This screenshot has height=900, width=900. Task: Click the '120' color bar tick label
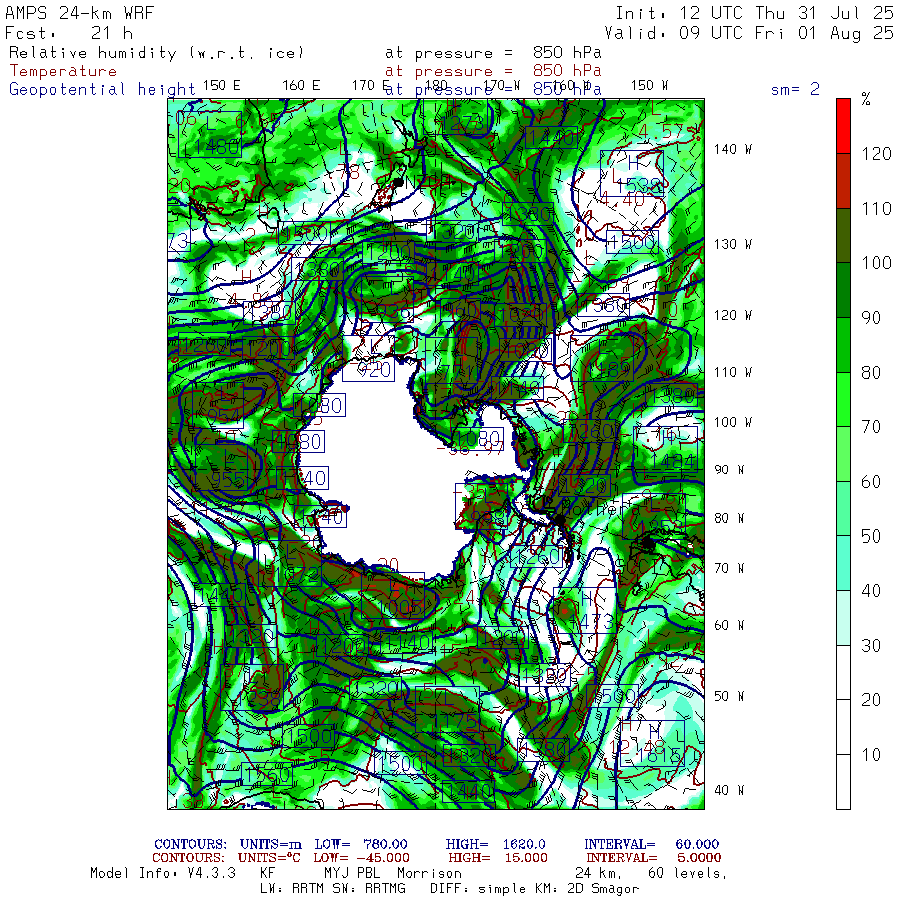click(876, 154)
